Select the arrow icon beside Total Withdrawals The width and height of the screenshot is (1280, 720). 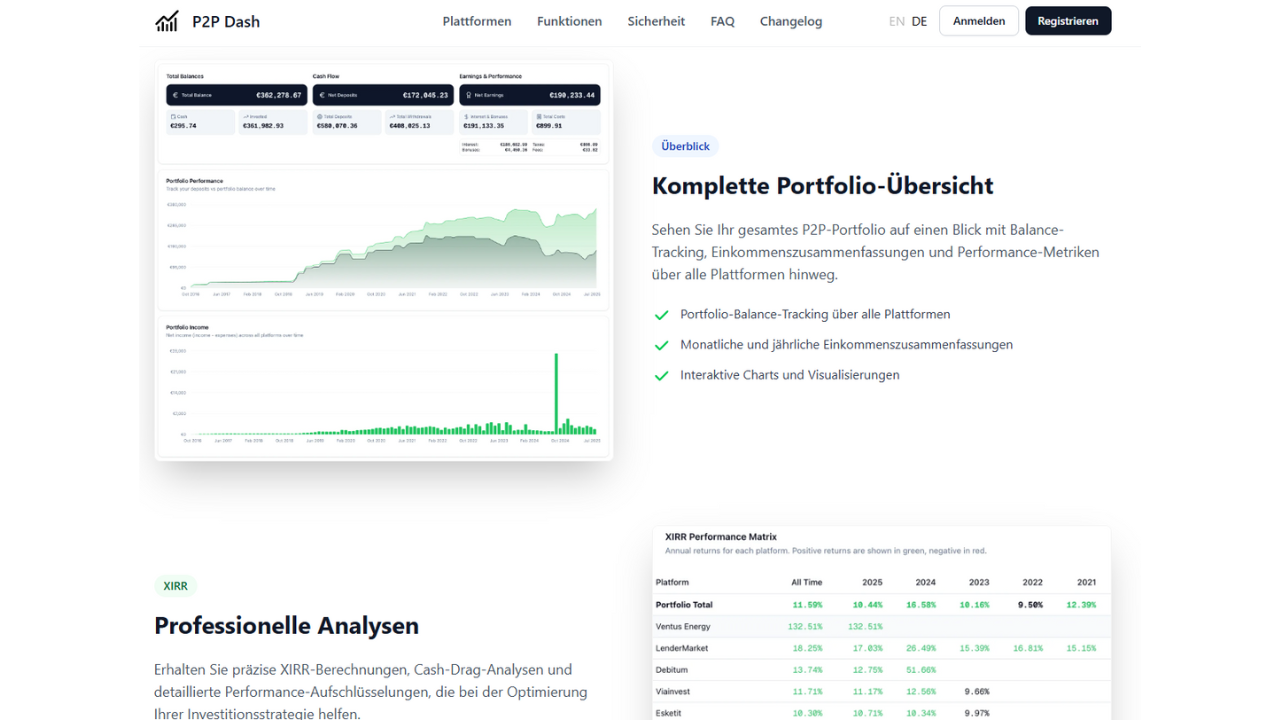tap(391, 116)
